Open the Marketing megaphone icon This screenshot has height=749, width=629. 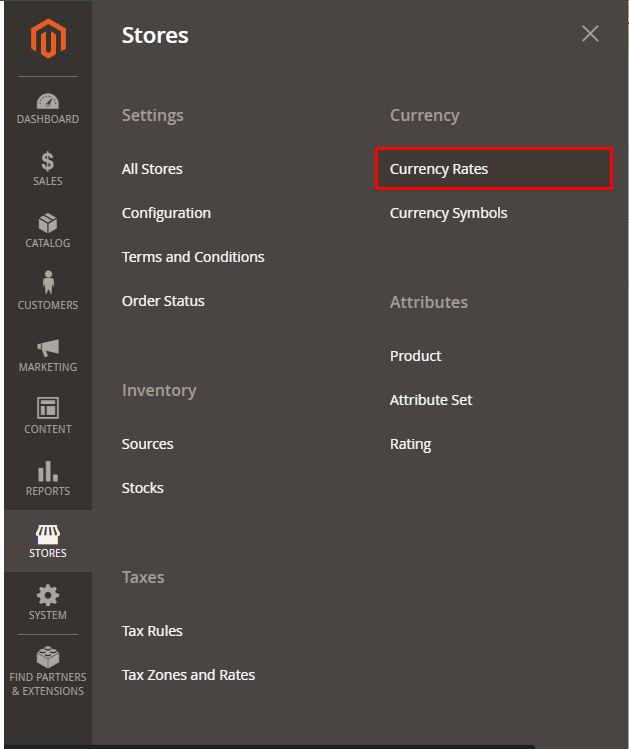coord(48,348)
